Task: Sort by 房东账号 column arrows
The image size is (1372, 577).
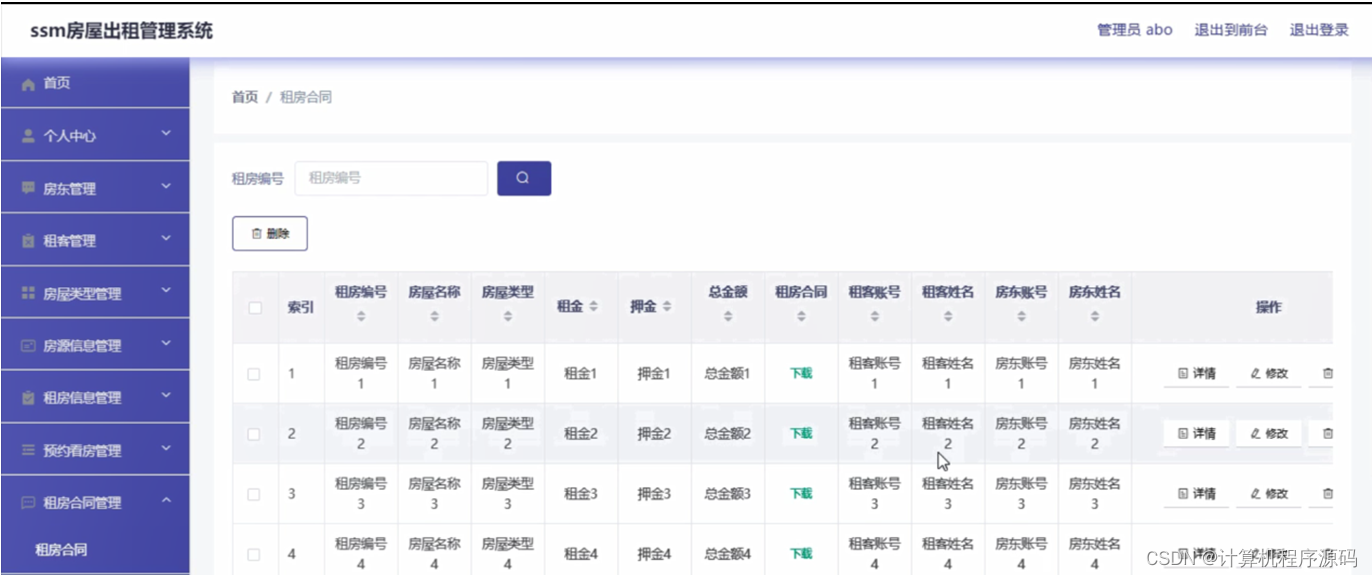Action: point(1021,316)
